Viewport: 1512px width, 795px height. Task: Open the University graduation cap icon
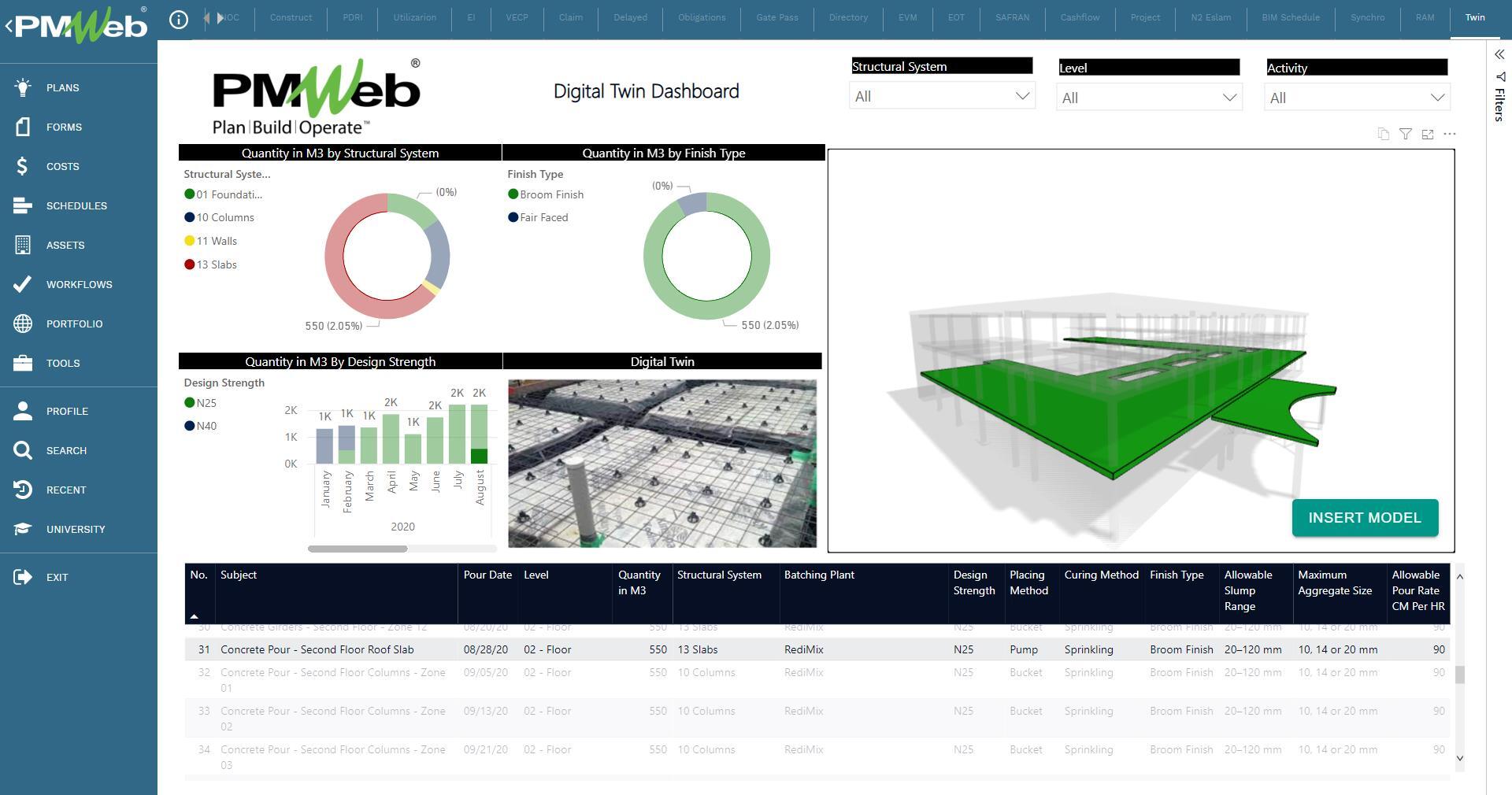click(23, 529)
